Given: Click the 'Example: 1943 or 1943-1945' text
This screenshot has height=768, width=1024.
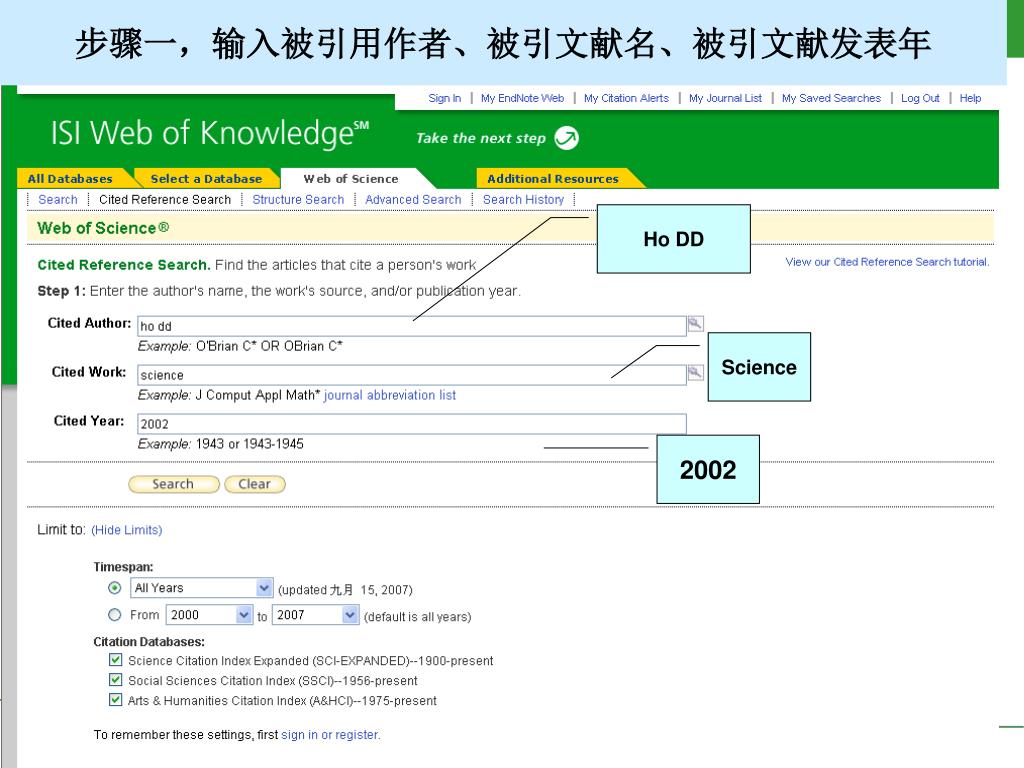Looking at the screenshot, I should 221,444.
